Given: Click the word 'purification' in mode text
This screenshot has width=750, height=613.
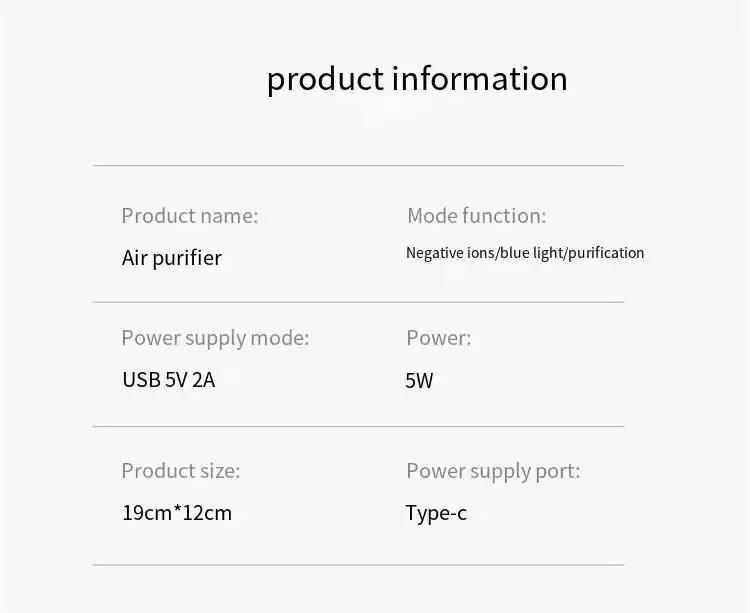Looking at the screenshot, I should click(x=606, y=253).
